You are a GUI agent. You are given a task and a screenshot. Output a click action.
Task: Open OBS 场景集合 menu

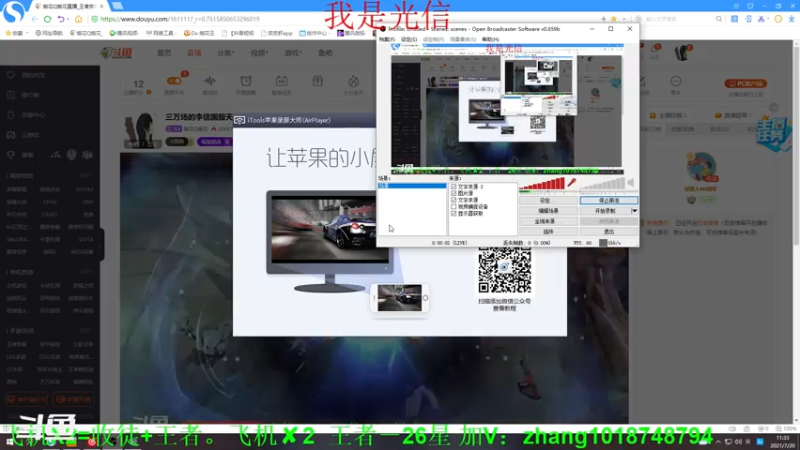[463, 39]
